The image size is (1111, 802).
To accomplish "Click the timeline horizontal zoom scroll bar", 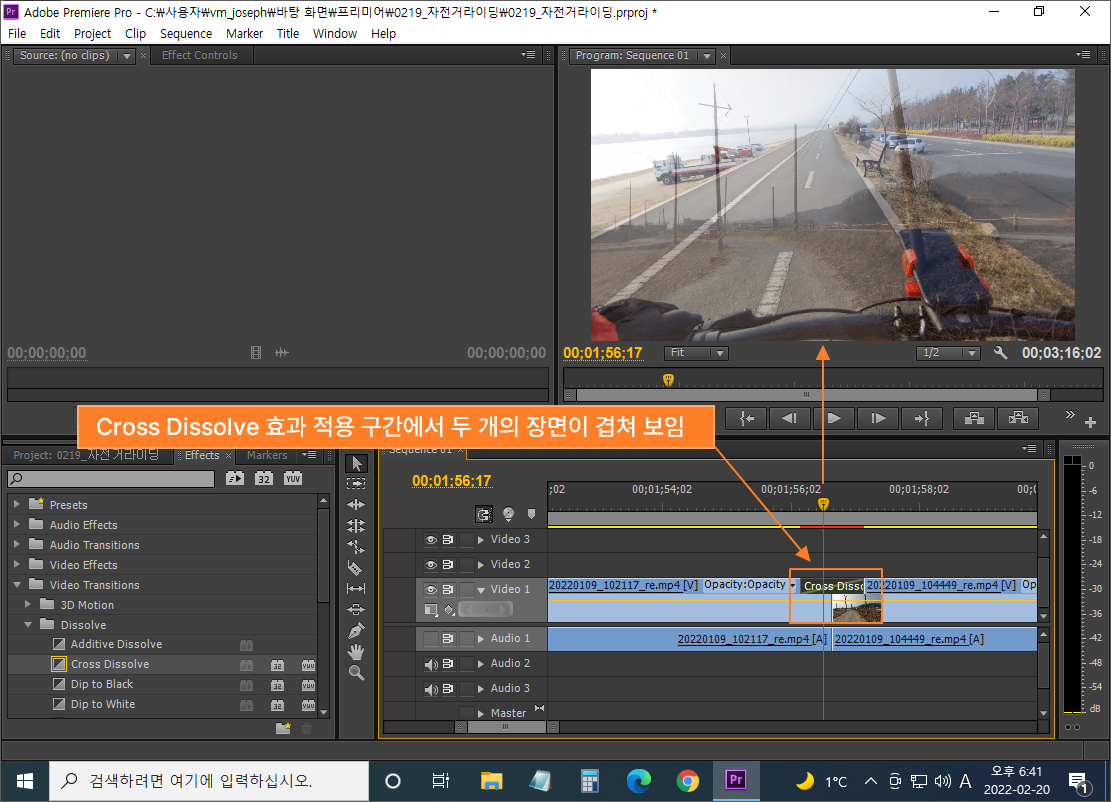I will [506, 727].
